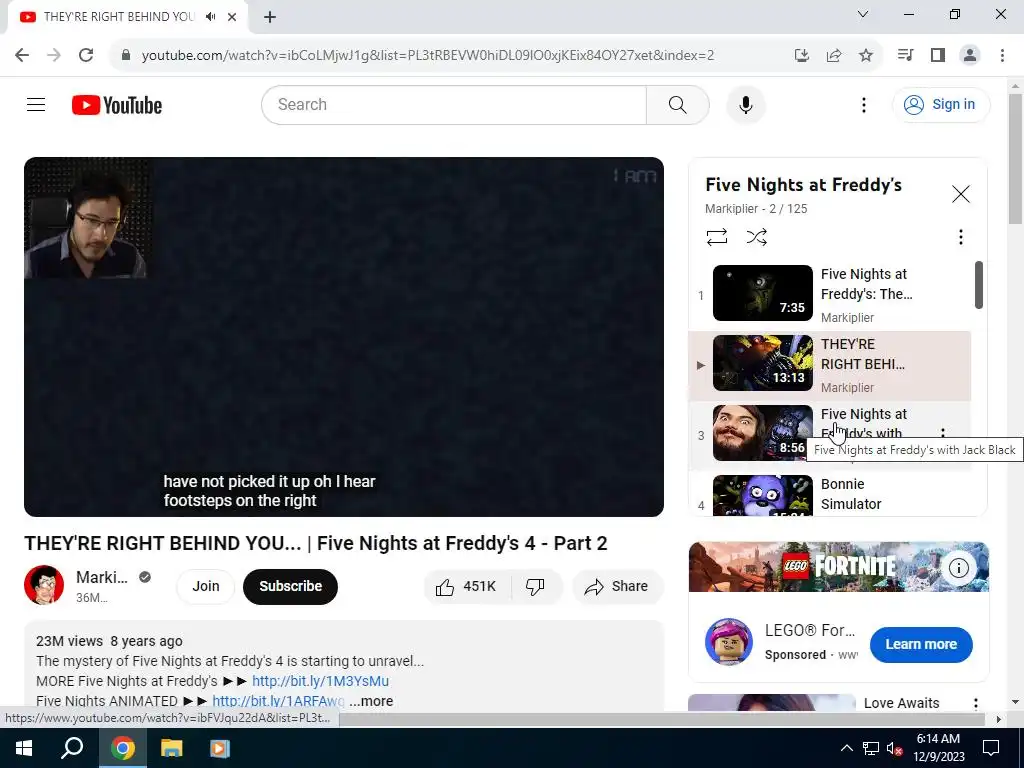Share the video
This screenshot has width=1024, height=768.
click(617, 586)
